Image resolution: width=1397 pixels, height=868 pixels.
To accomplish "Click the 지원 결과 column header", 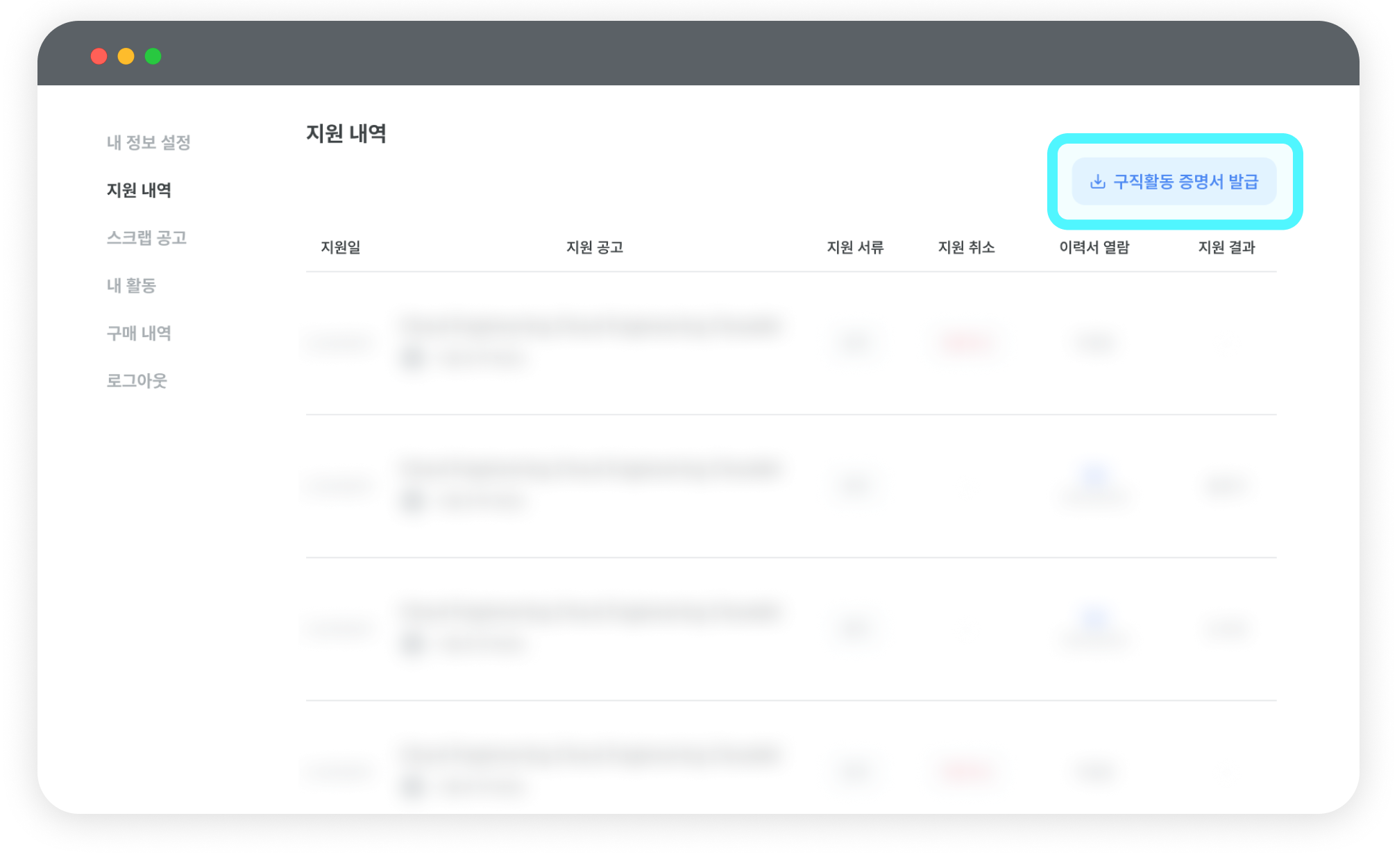I will tap(1226, 247).
